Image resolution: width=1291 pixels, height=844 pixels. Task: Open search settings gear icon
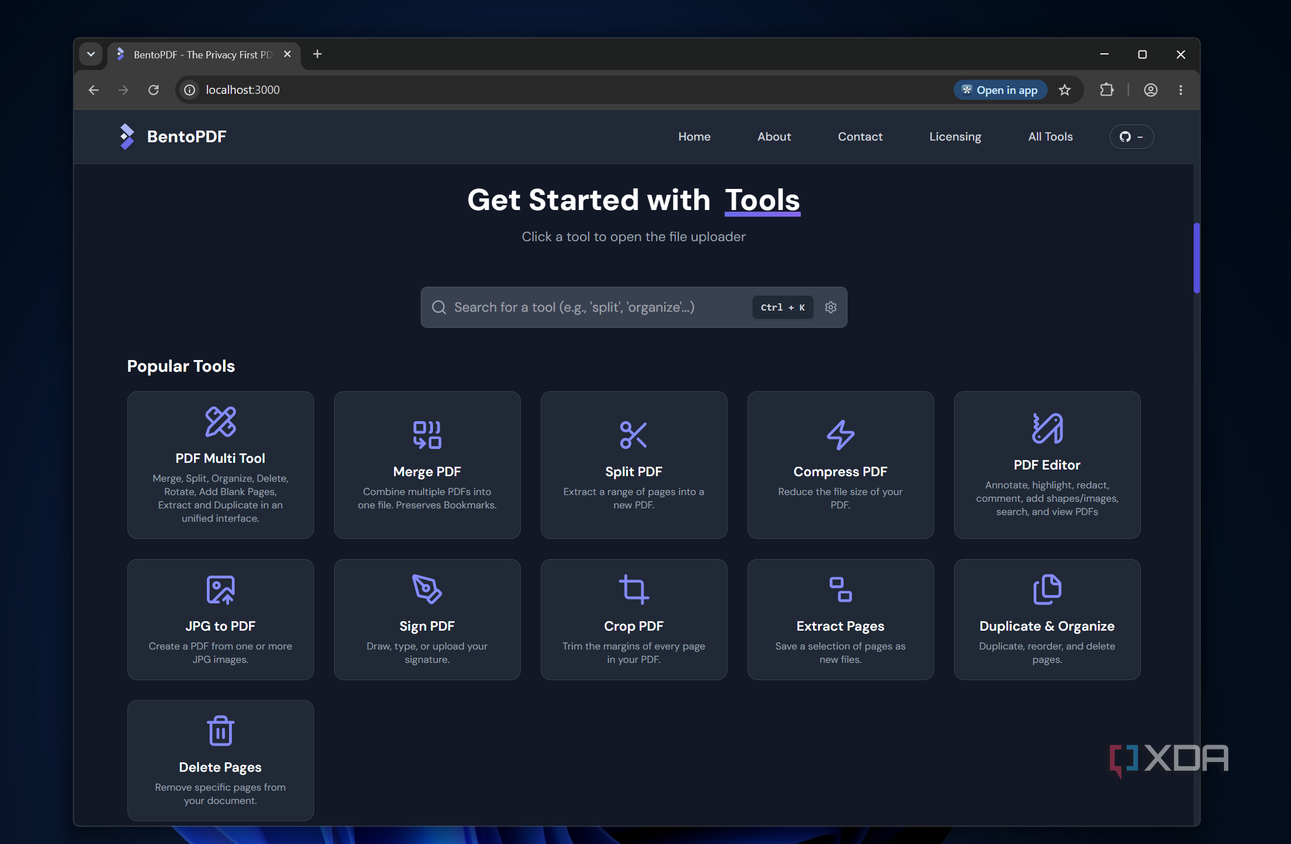(x=831, y=307)
